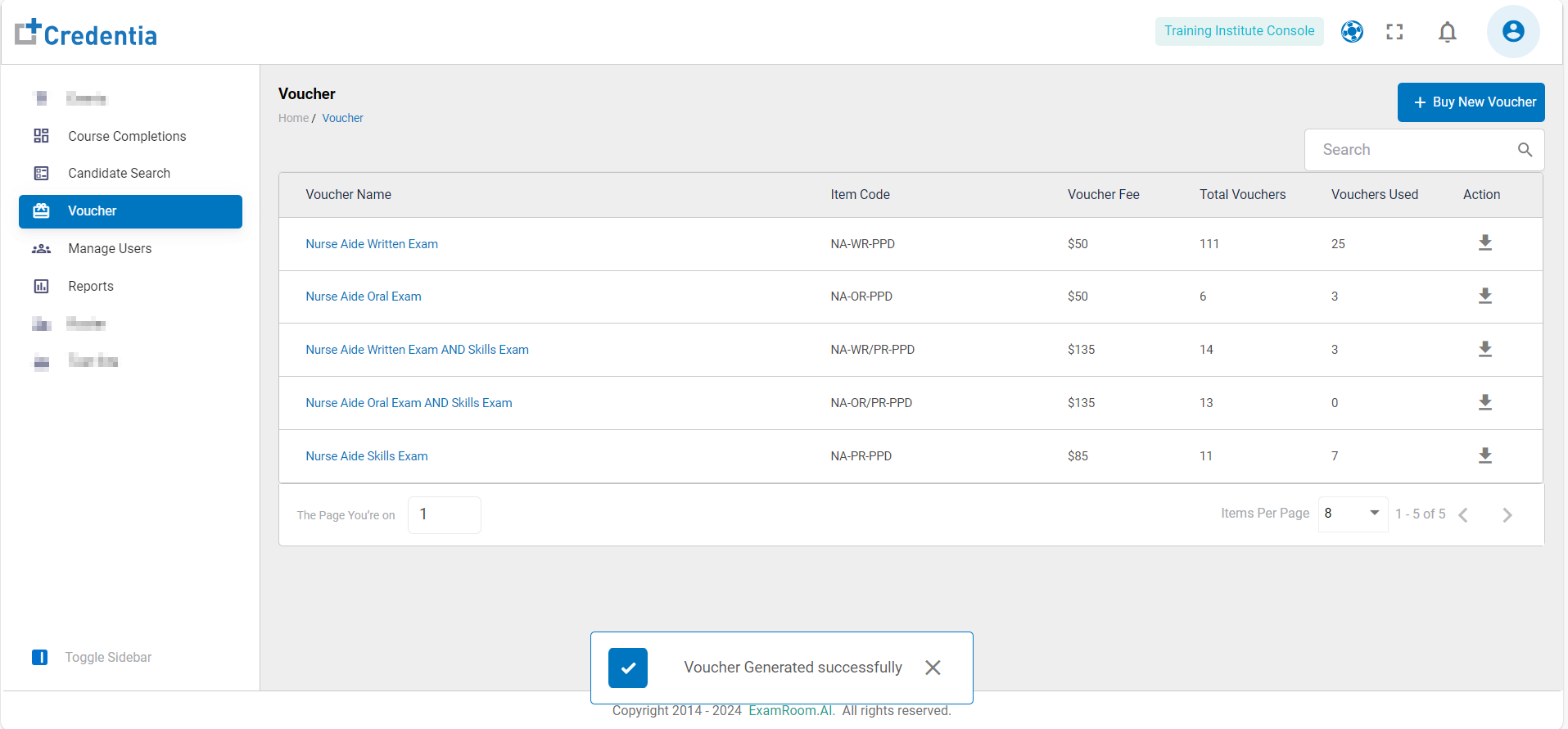
Task: Click the $85 voucher fee cell
Action: pyautogui.click(x=1078, y=456)
